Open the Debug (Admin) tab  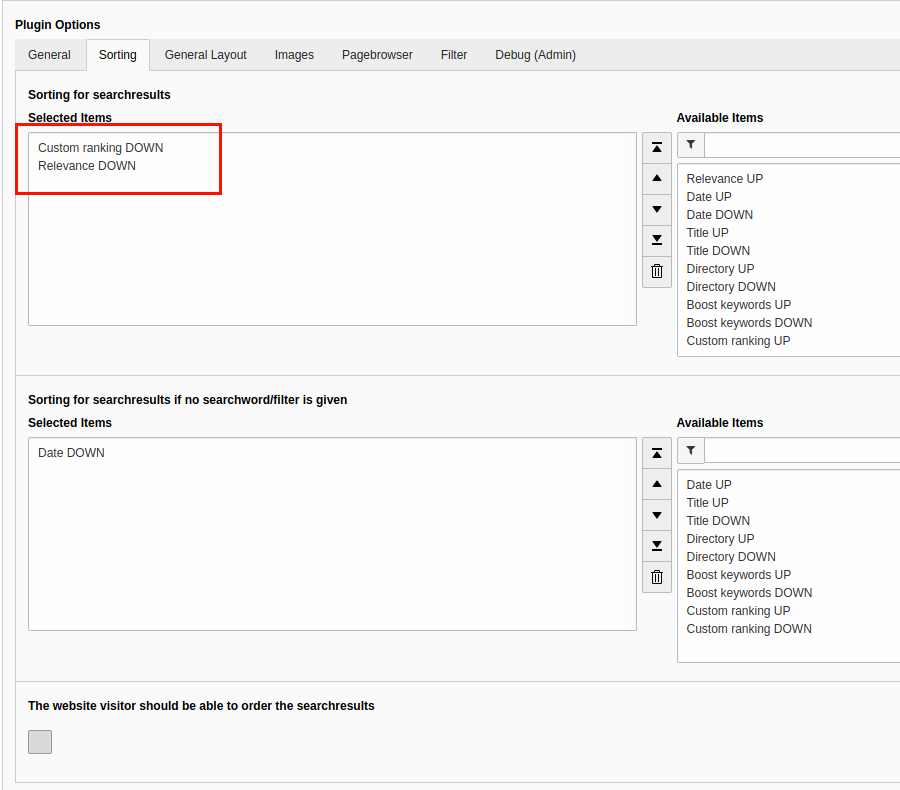point(535,55)
